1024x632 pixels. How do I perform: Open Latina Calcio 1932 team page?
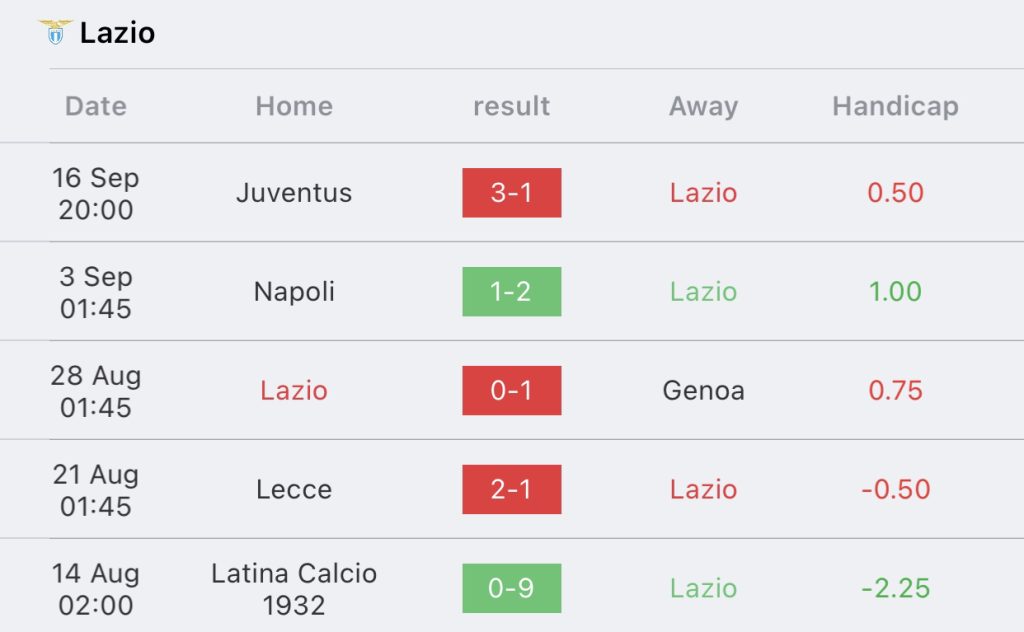click(x=294, y=589)
